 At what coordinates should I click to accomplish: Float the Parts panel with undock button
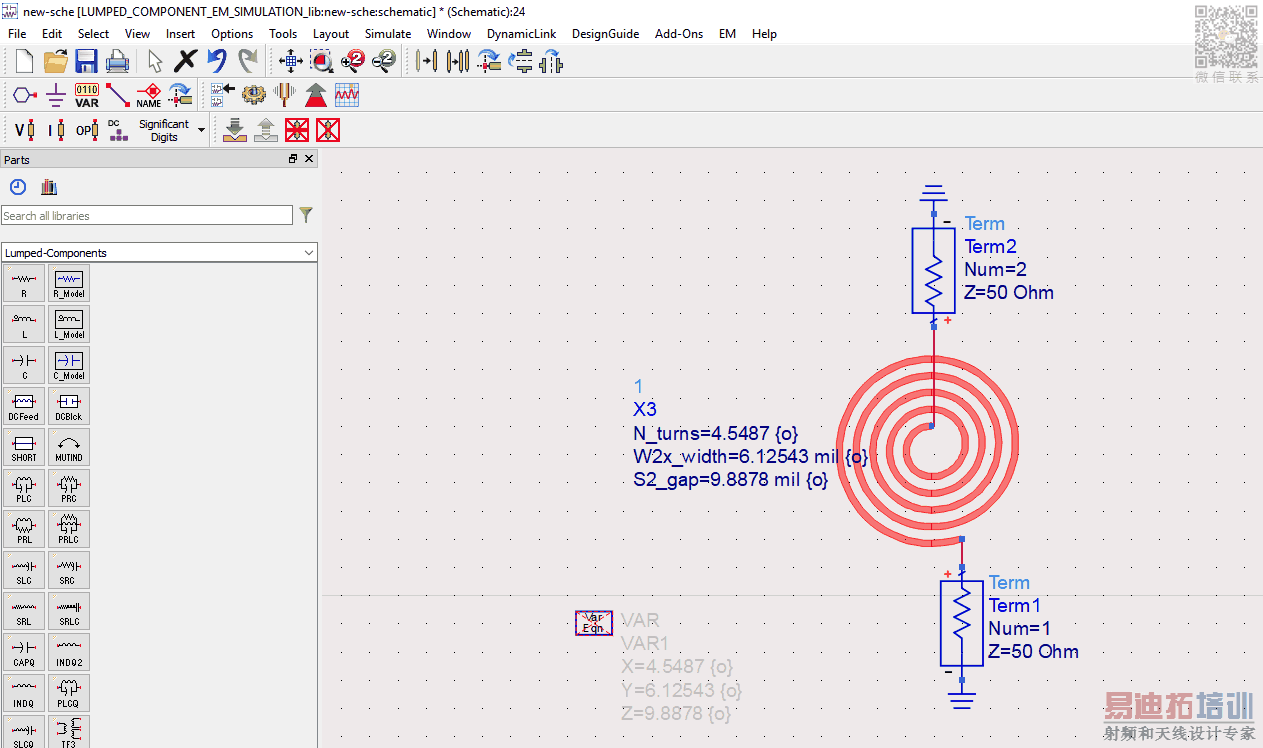[x=293, y=159]
